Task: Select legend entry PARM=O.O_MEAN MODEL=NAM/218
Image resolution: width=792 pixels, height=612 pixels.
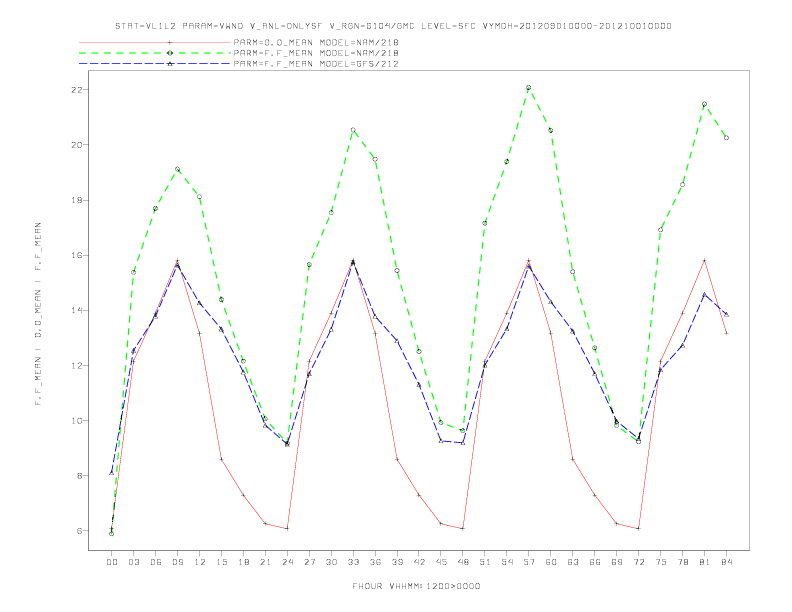Action: point(316,42)
